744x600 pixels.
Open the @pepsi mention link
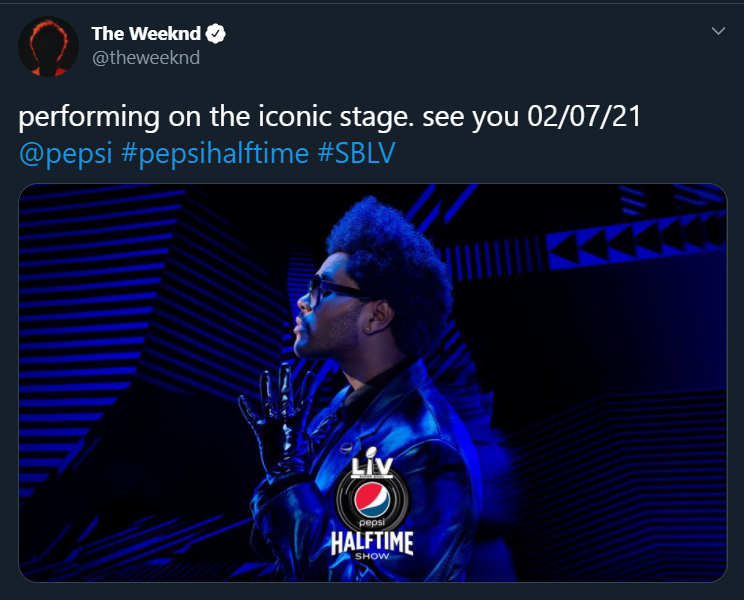[x=65, y=154]
